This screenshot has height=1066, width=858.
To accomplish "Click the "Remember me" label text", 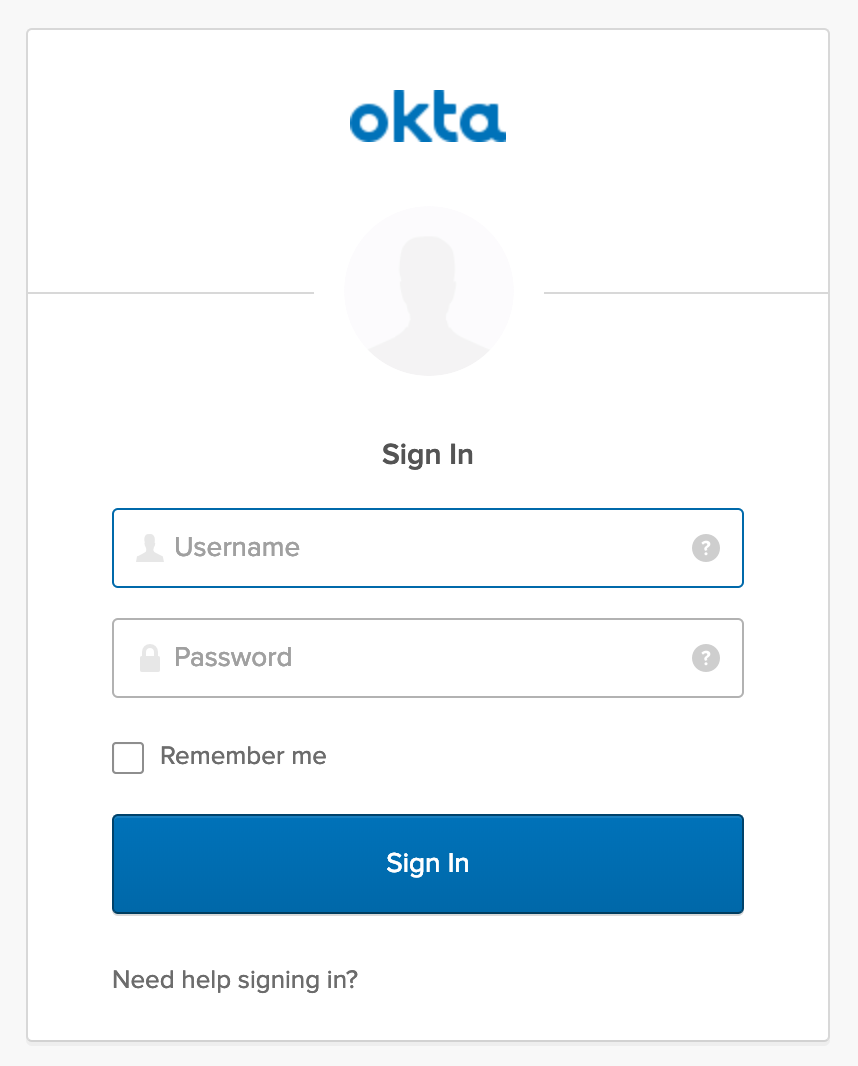I will point(243,756).
